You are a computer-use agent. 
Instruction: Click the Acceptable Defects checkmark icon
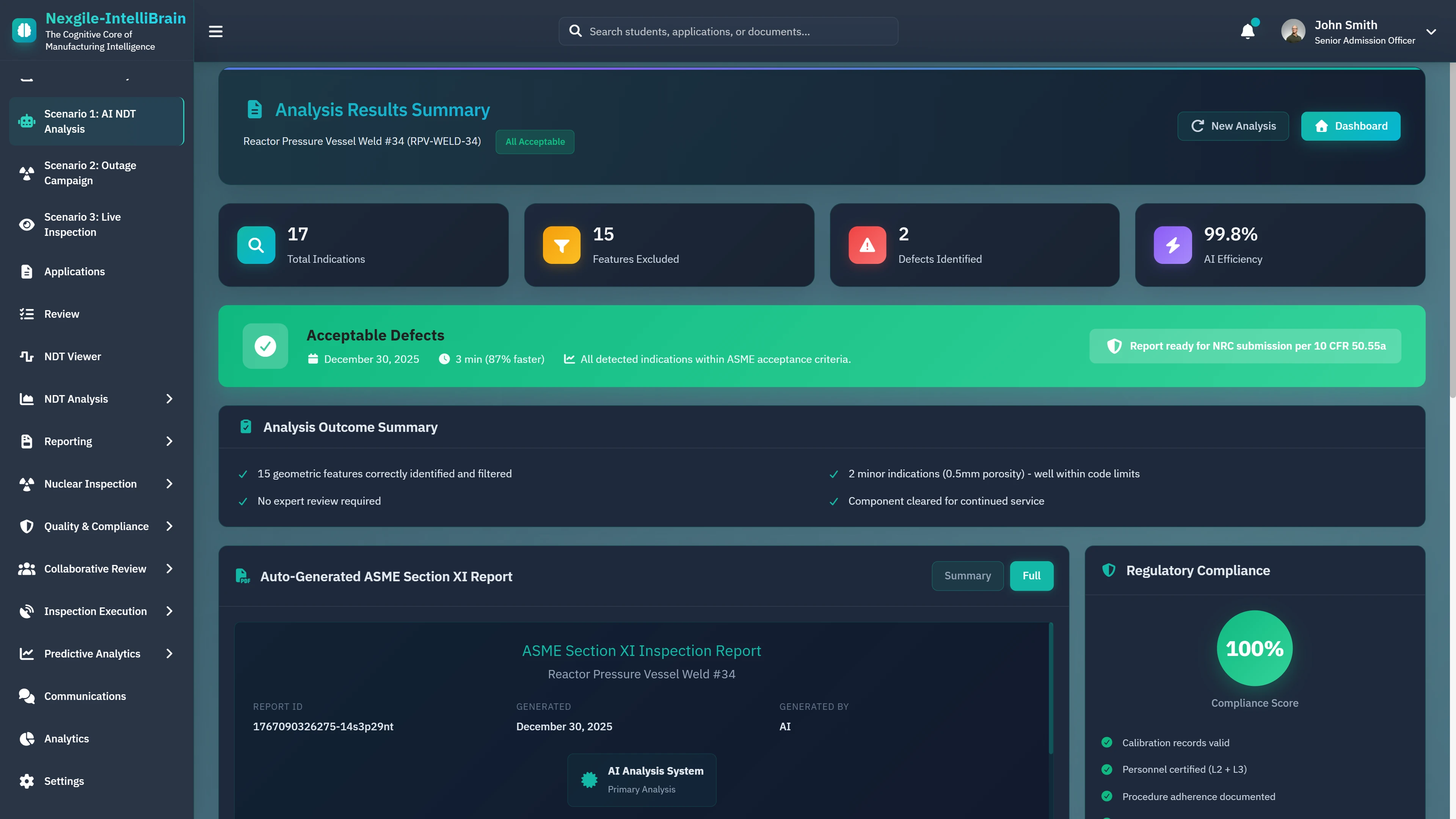[265, 346]
